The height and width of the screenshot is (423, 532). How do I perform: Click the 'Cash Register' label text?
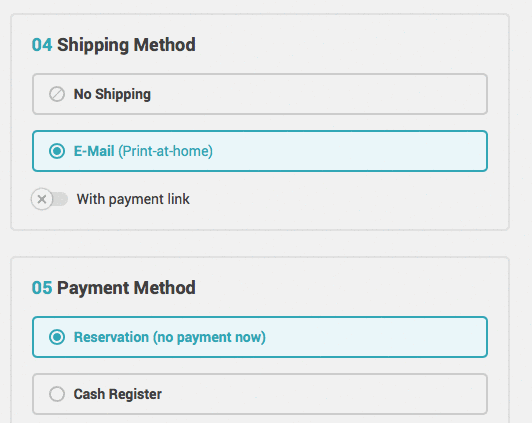[118, 394]
